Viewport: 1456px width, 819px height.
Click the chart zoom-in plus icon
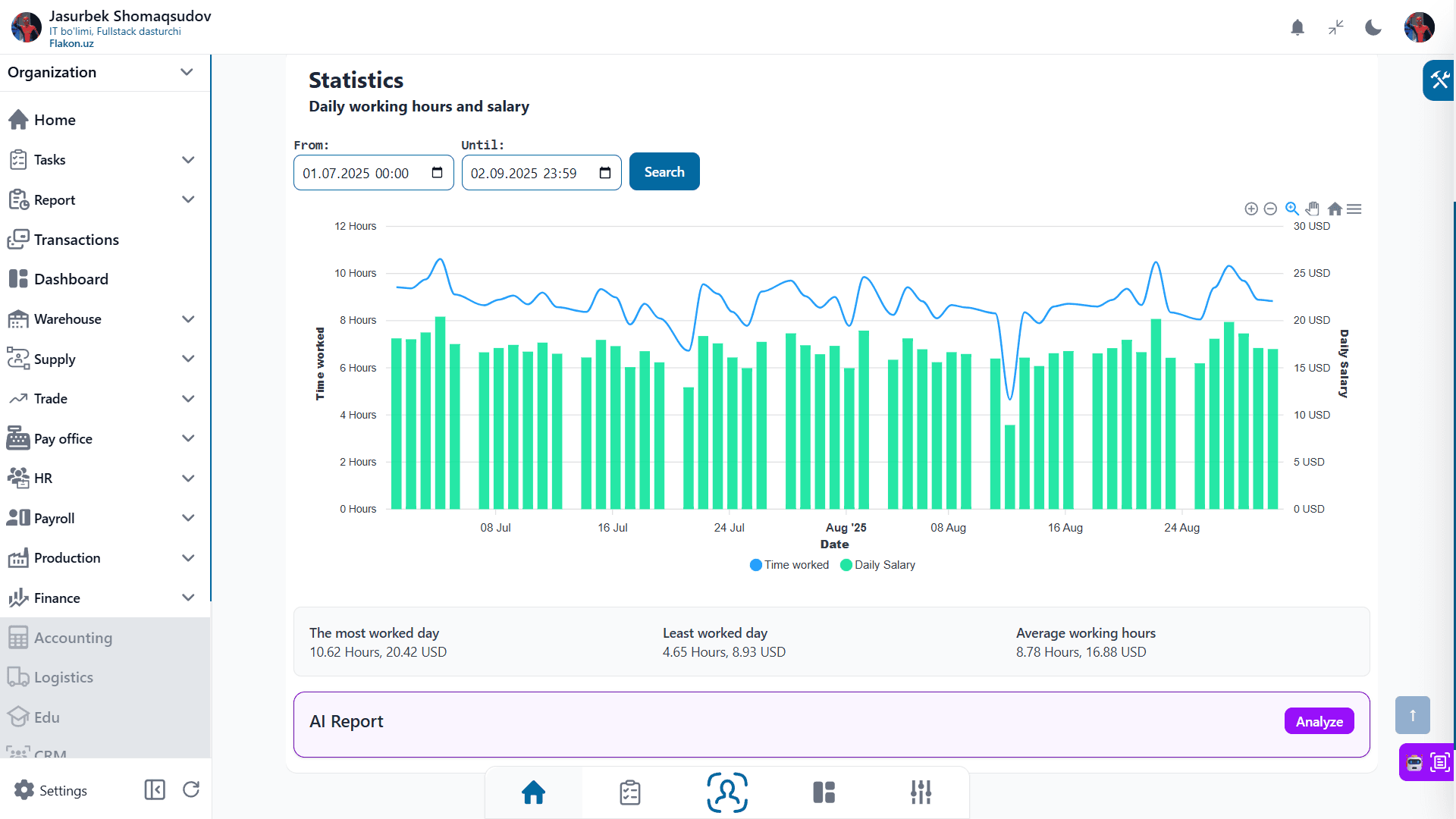pyautogui.click(x=1251, y=209)
